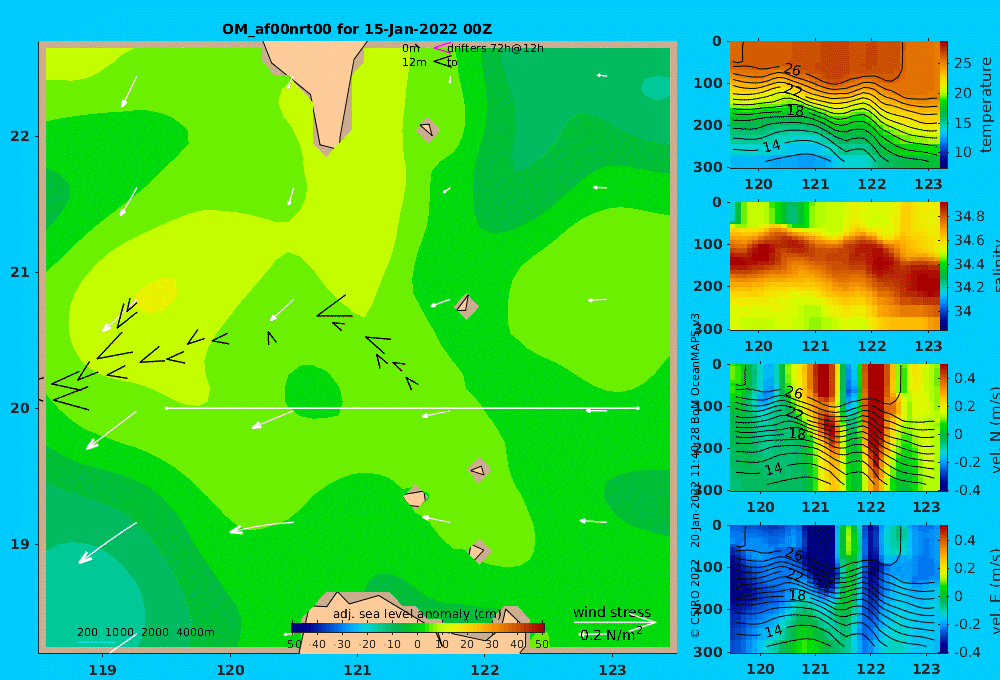Select the island marker near 20.8N 121.85E
Image resolution: width=1000 pixels, height=680 pixels.
click(x=466, y=306)
